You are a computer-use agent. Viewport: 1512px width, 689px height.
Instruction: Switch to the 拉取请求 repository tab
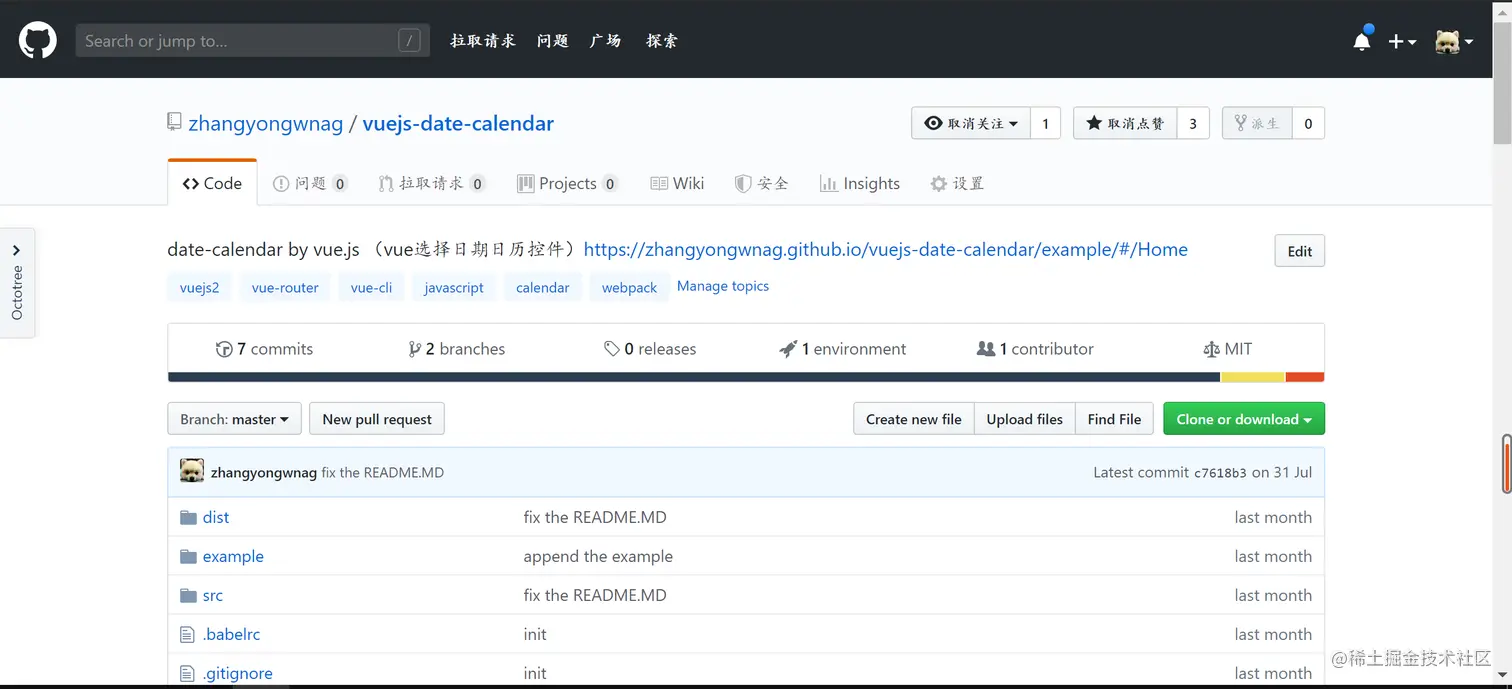point(432,183)
